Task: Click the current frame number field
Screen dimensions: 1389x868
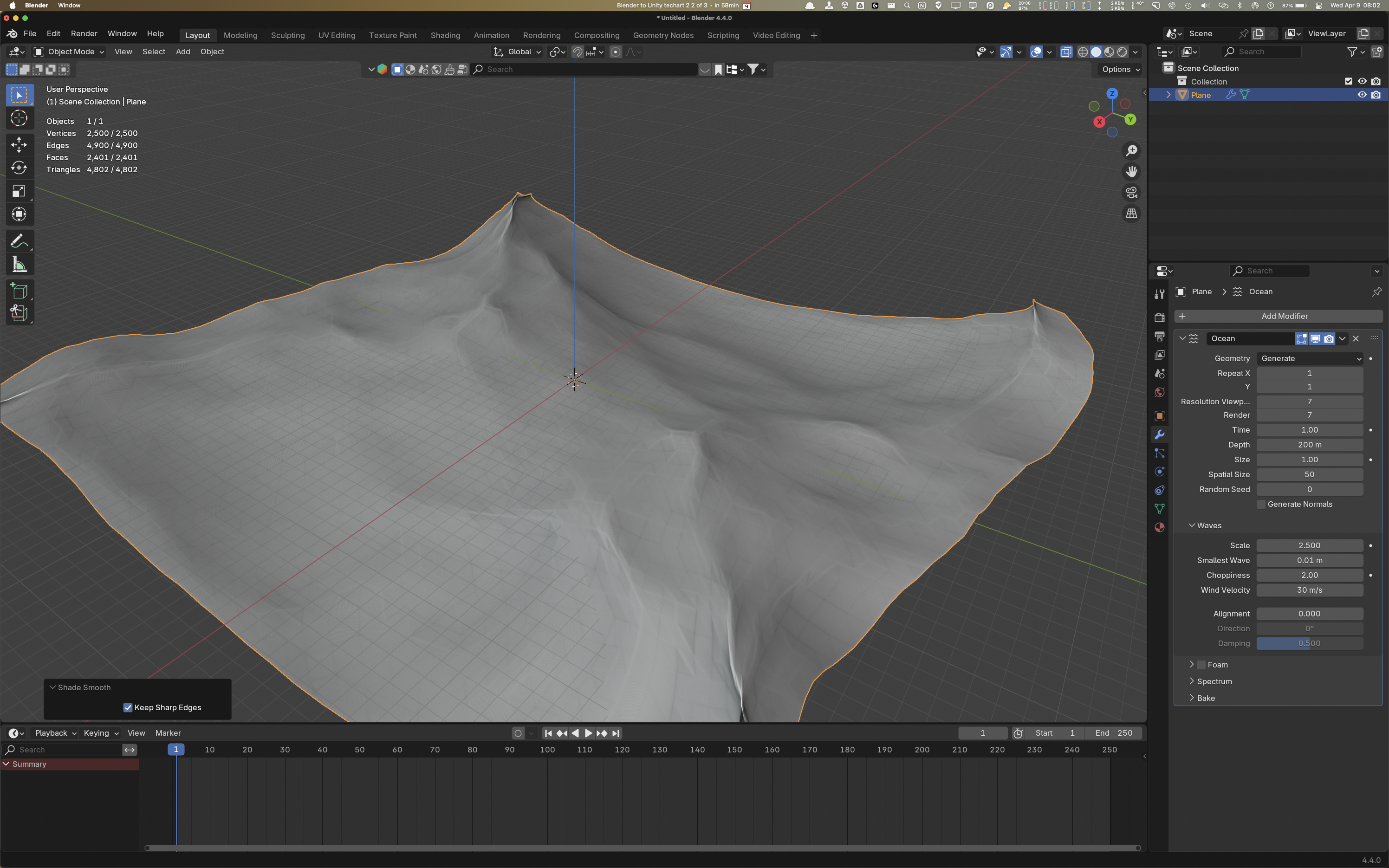Action: click(983, 733)
